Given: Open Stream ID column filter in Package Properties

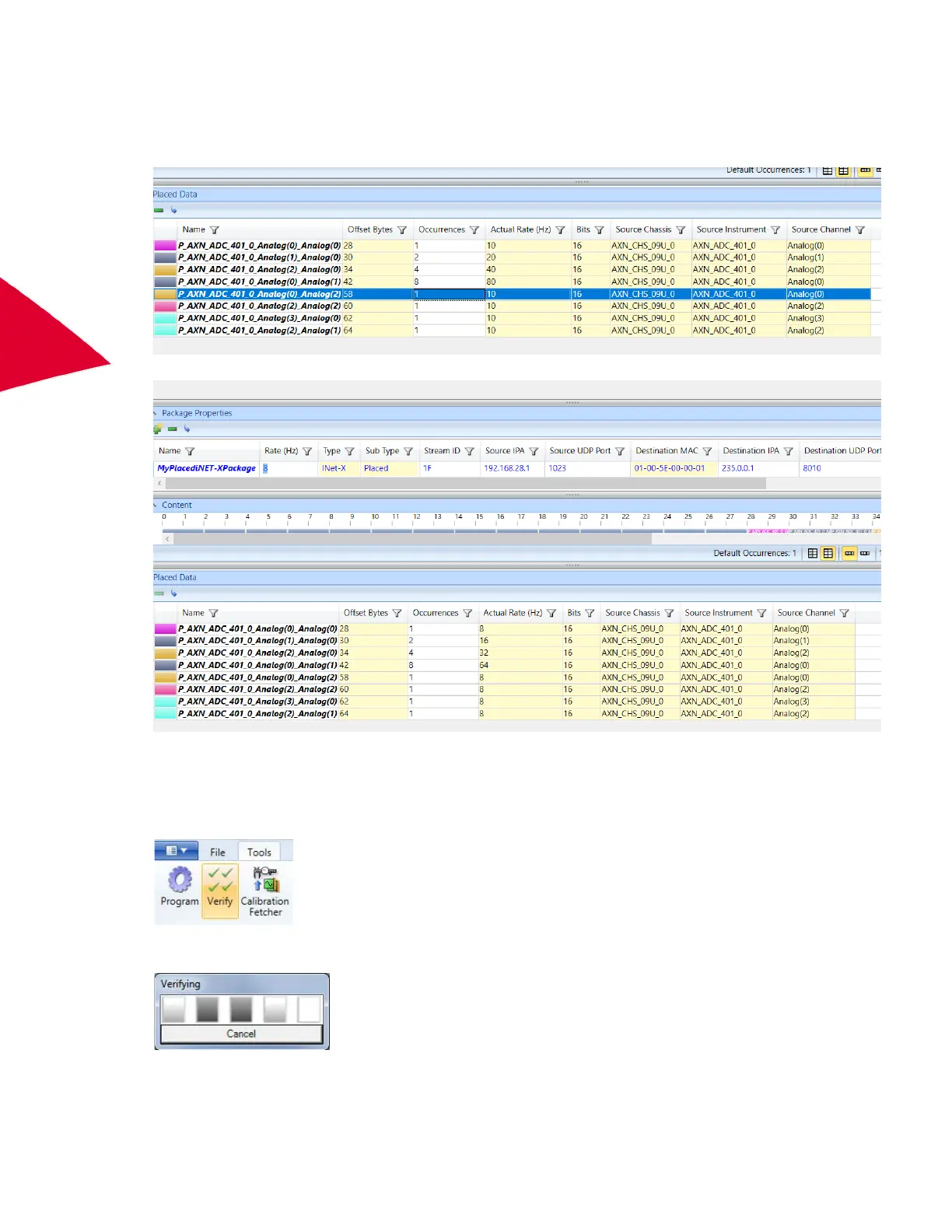Looking at the screenshot, I should pos(470,452).
